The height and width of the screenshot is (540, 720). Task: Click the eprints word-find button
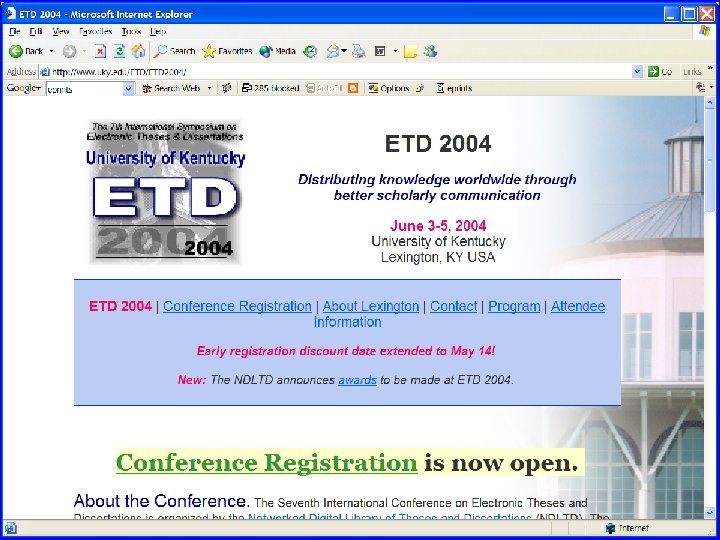tap(454, 88)
